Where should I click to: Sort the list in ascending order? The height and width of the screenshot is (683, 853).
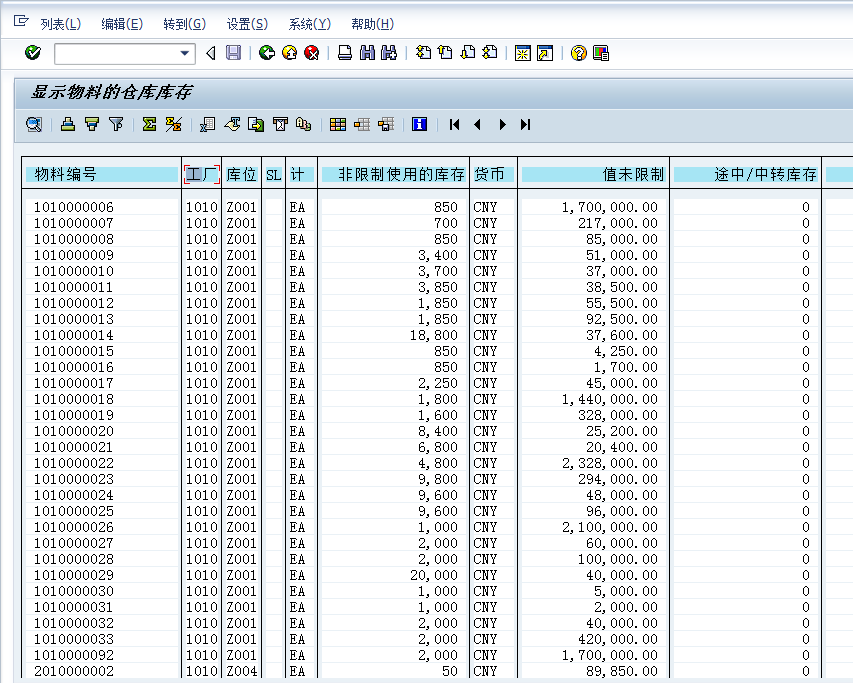tap(67, 124)
